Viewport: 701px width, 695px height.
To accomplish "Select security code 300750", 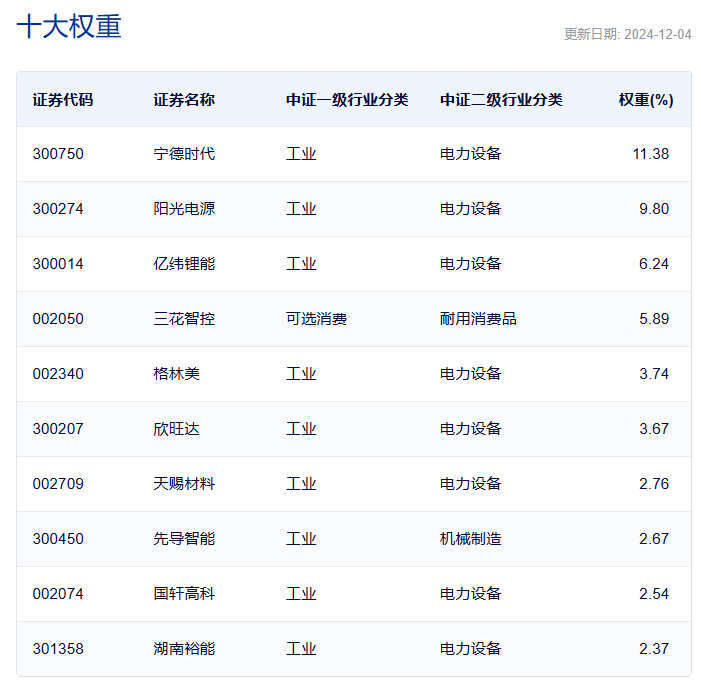I will point(58,154).
